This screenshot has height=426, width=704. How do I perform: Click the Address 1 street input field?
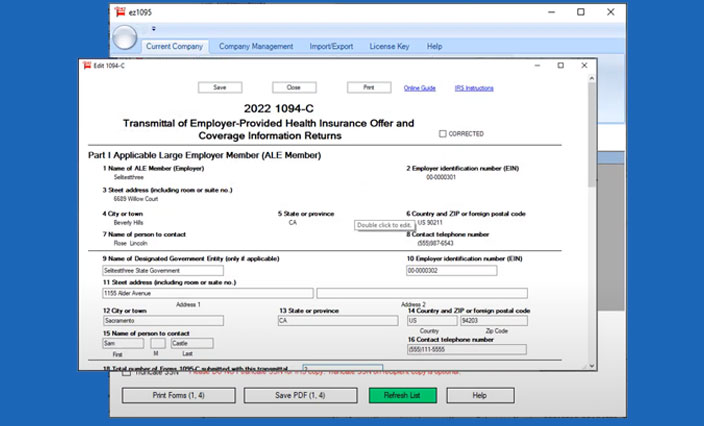(x=208, y=293)
